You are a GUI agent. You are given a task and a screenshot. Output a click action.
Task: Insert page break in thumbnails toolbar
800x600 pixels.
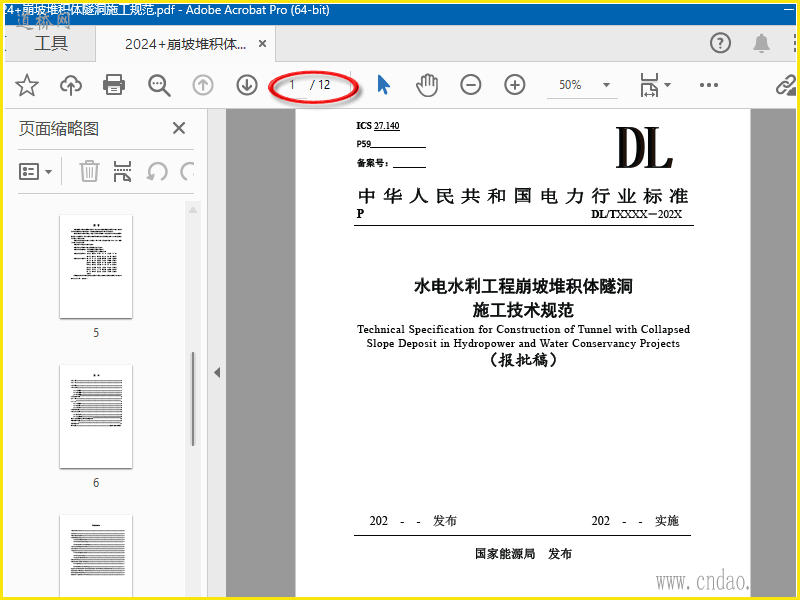[x=122, y=171]
